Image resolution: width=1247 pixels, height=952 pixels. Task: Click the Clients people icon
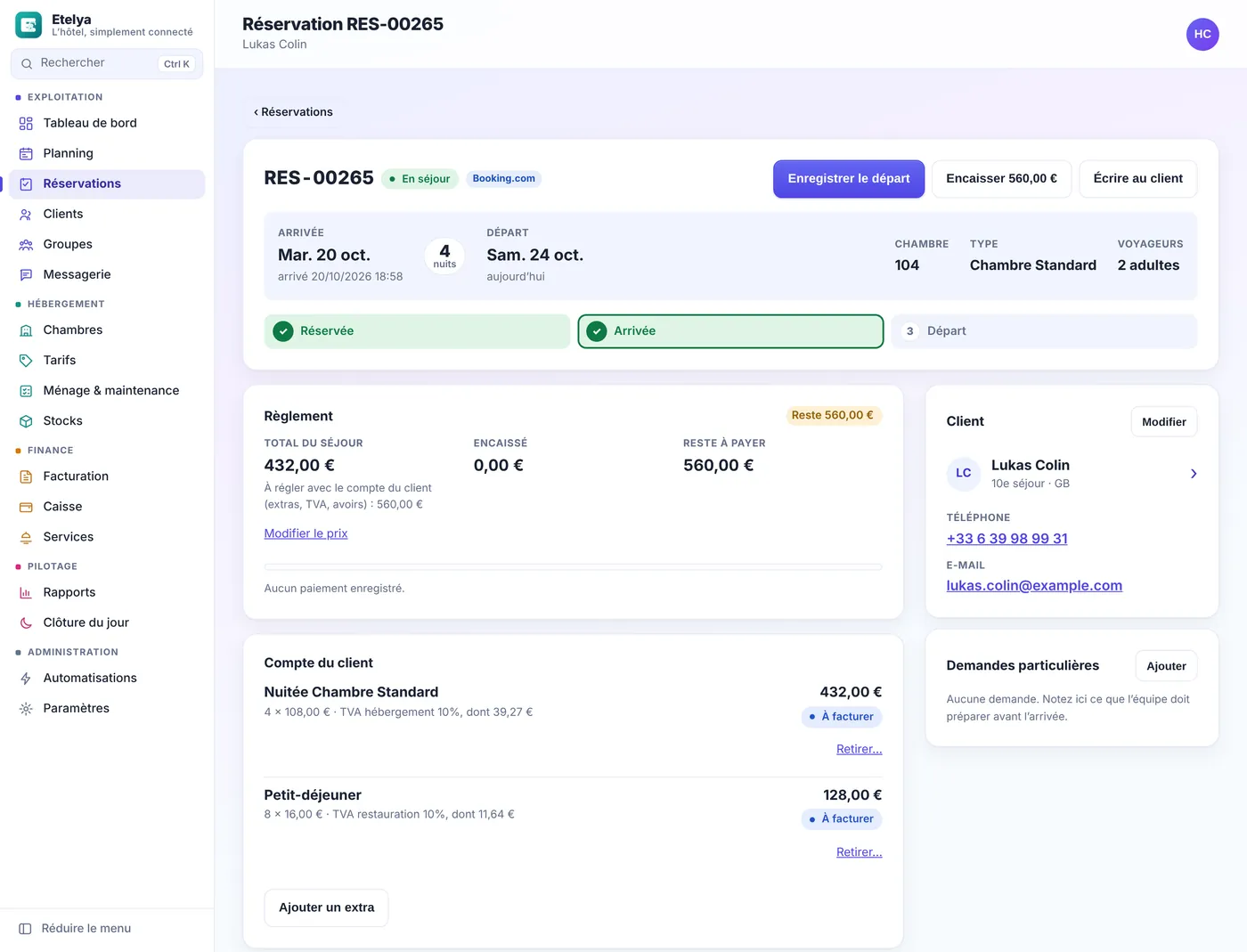pos(26,215)
